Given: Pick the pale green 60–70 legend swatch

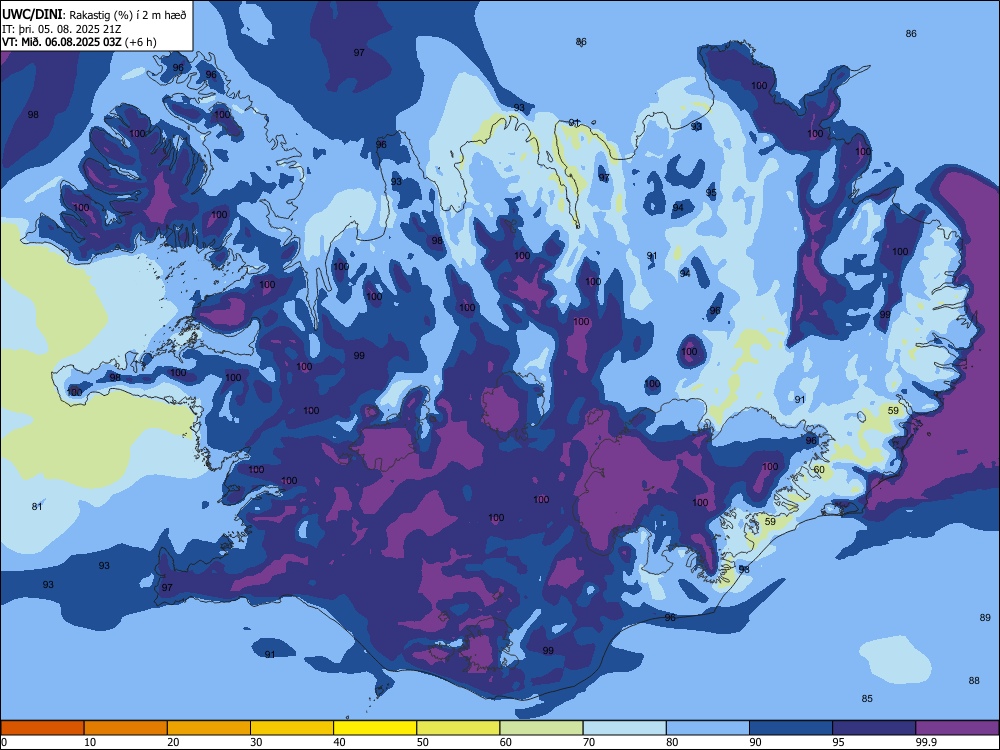Looking at the screenshot, I should tap(541, 728).
